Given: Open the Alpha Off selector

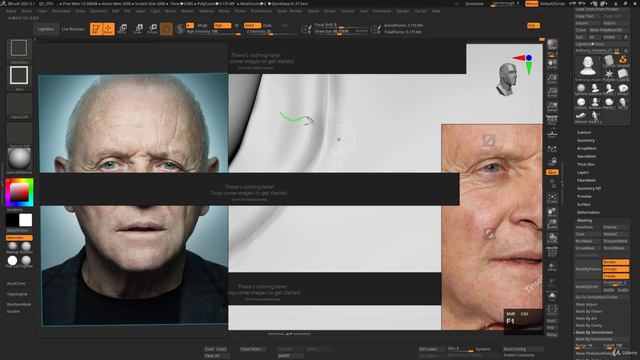Looking at the screenshot, I should pyautogui.click(x=19, y=105).
